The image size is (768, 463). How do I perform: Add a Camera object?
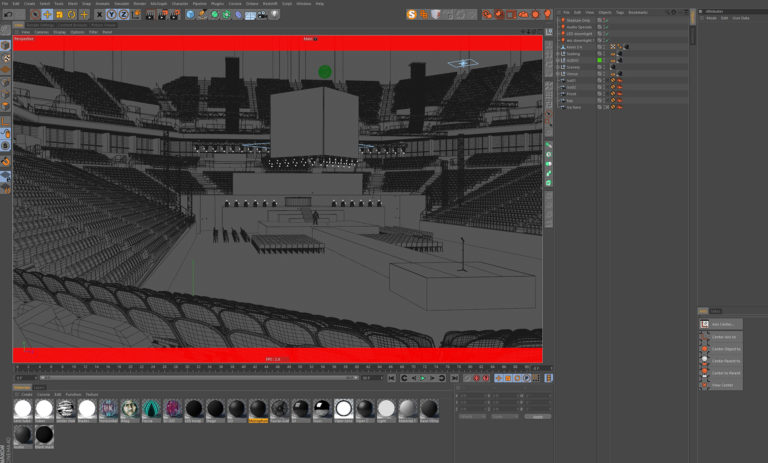coord(263,15)
